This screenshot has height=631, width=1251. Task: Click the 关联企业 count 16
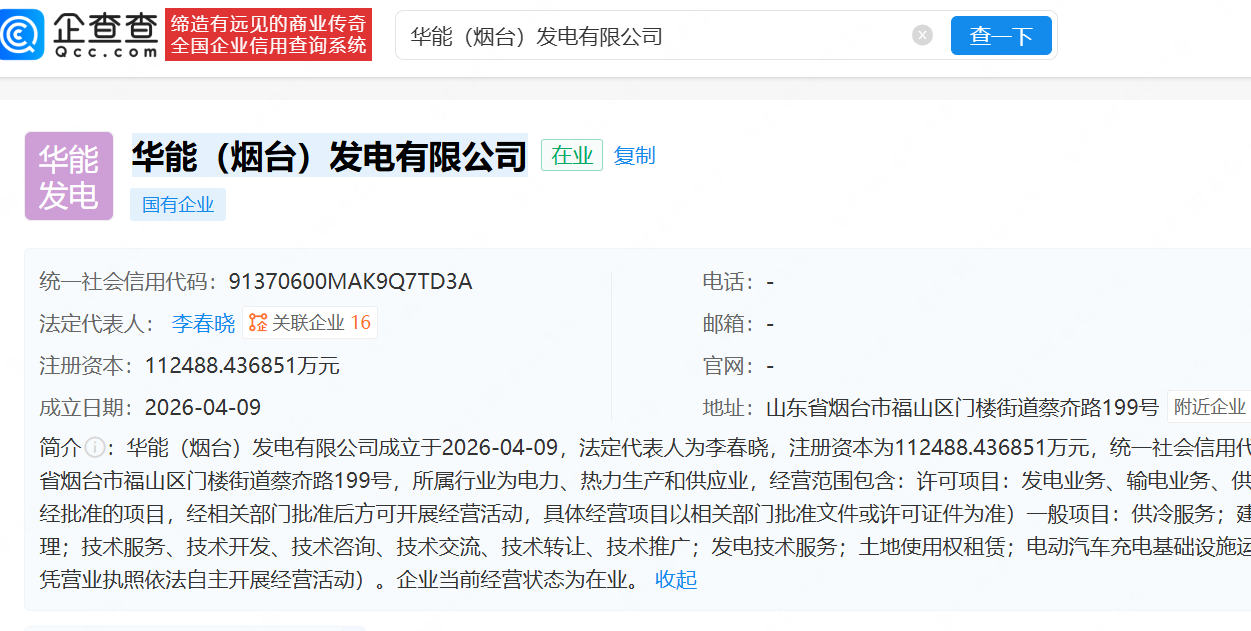[x=360, y=323]
